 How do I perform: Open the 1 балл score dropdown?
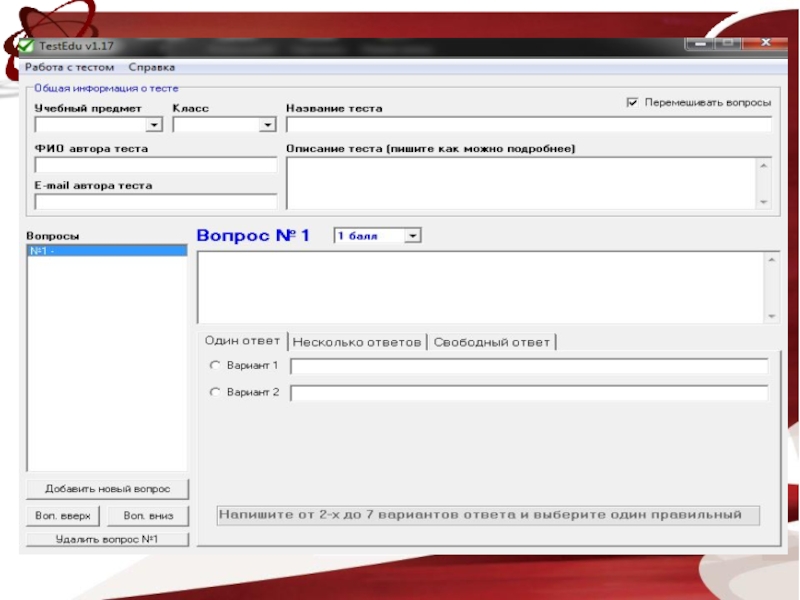point(414,236)
